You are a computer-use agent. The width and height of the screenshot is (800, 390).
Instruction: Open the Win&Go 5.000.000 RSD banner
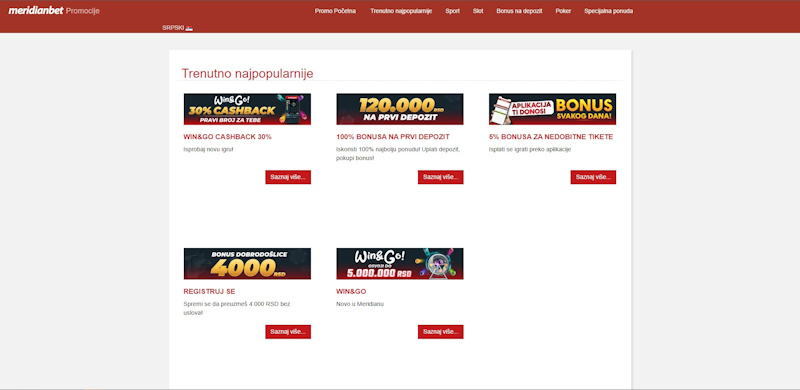(400, 264)
